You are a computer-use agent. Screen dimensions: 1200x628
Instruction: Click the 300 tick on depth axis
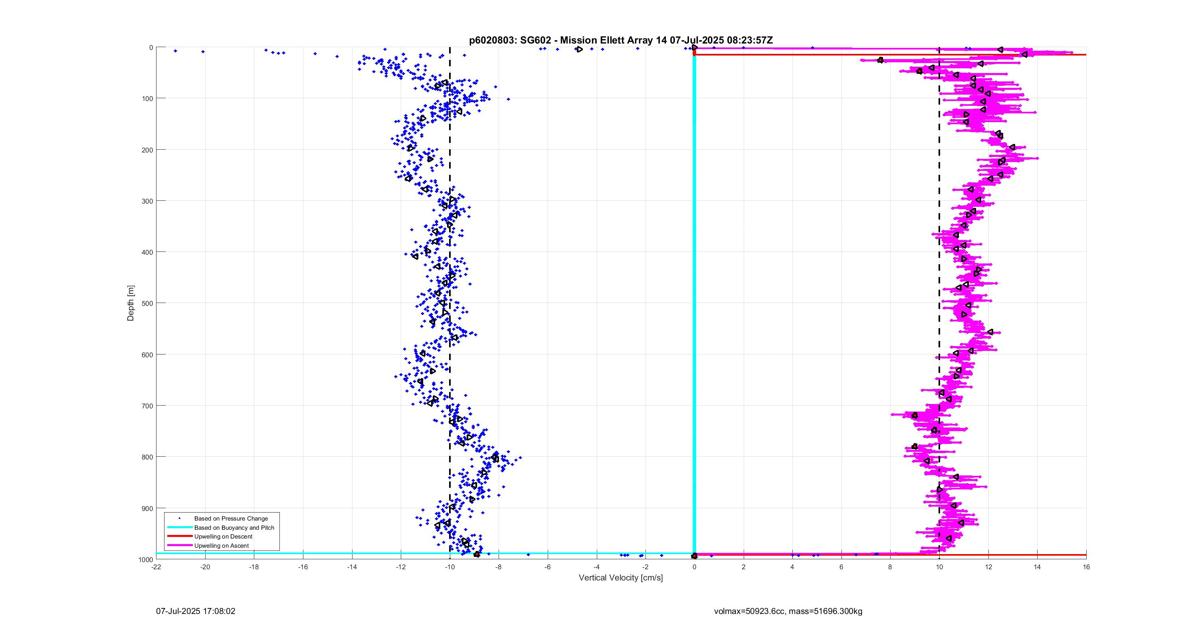146,201
